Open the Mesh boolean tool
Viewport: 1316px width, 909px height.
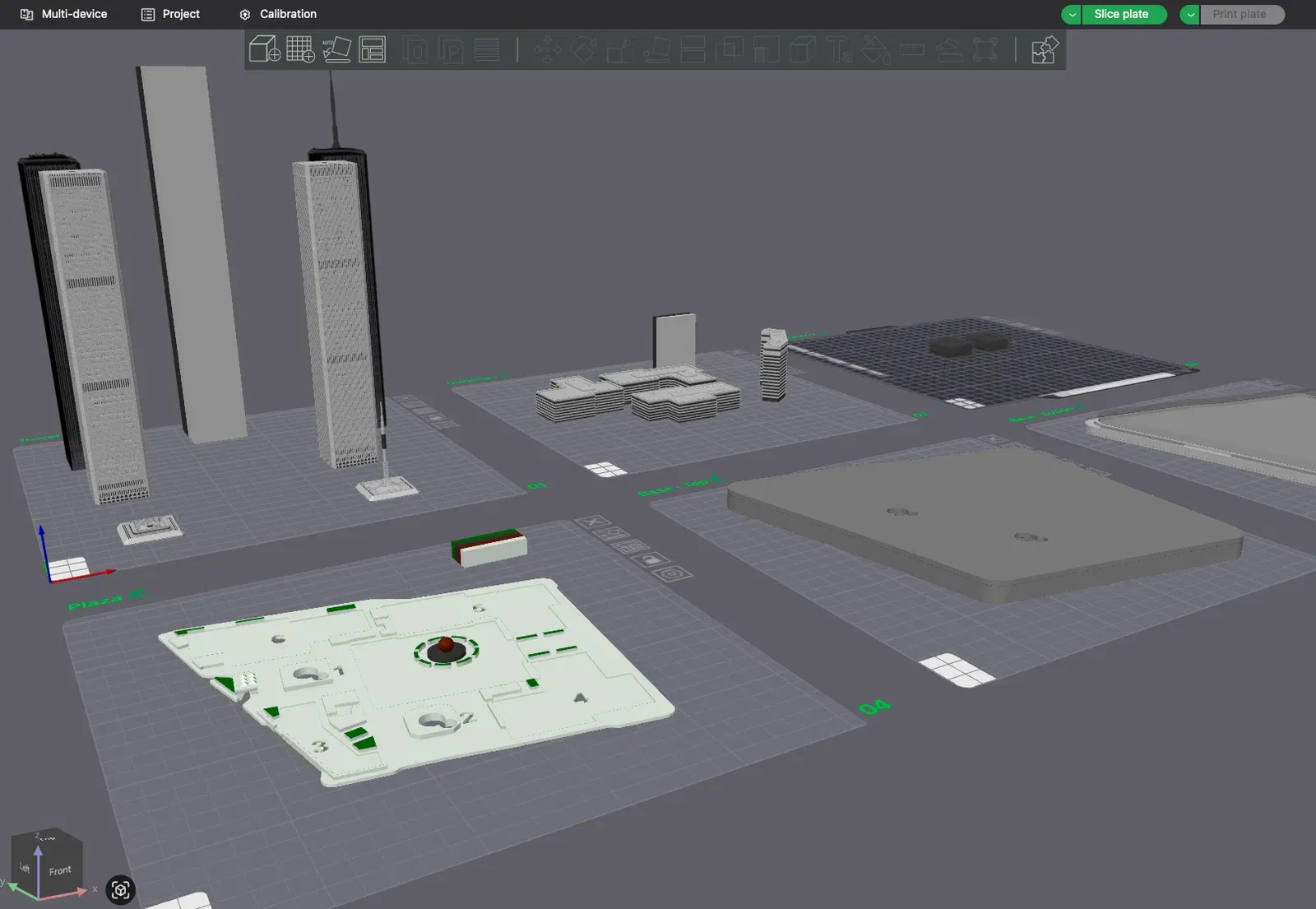pos(729,49)
